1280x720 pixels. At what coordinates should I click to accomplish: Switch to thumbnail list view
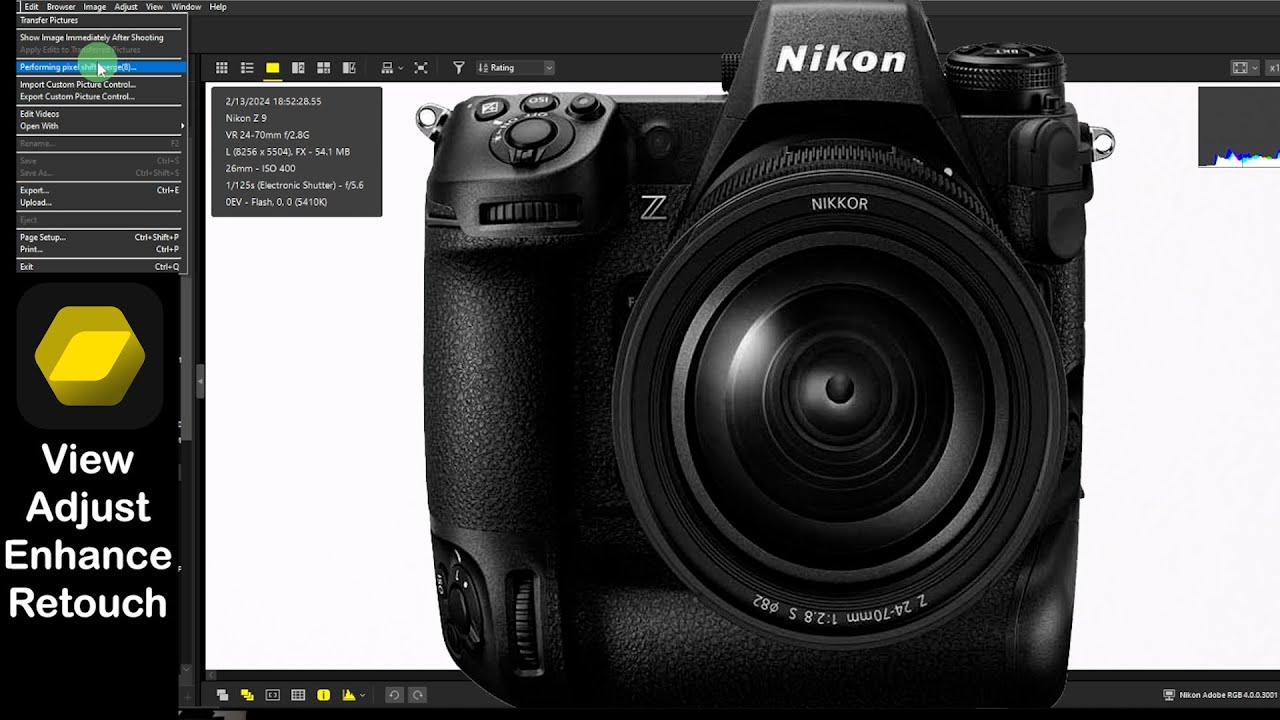click(247, 68)
